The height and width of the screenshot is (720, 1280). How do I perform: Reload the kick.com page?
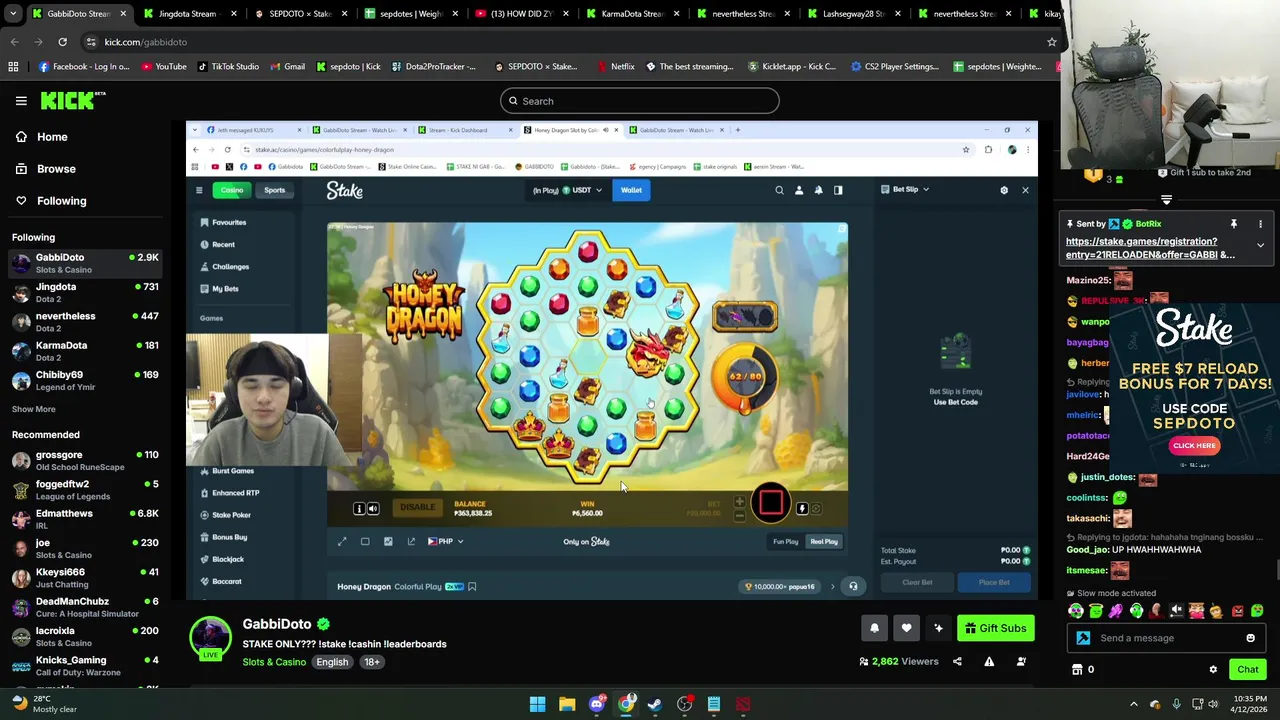62,42
